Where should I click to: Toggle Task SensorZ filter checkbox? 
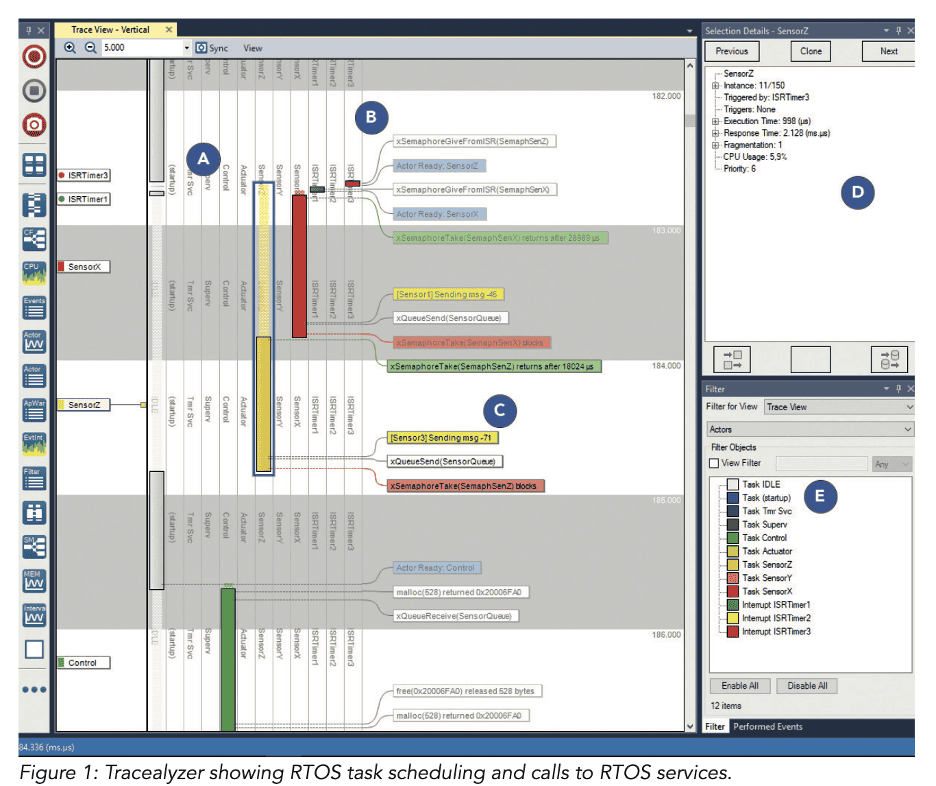click(733, 565)
